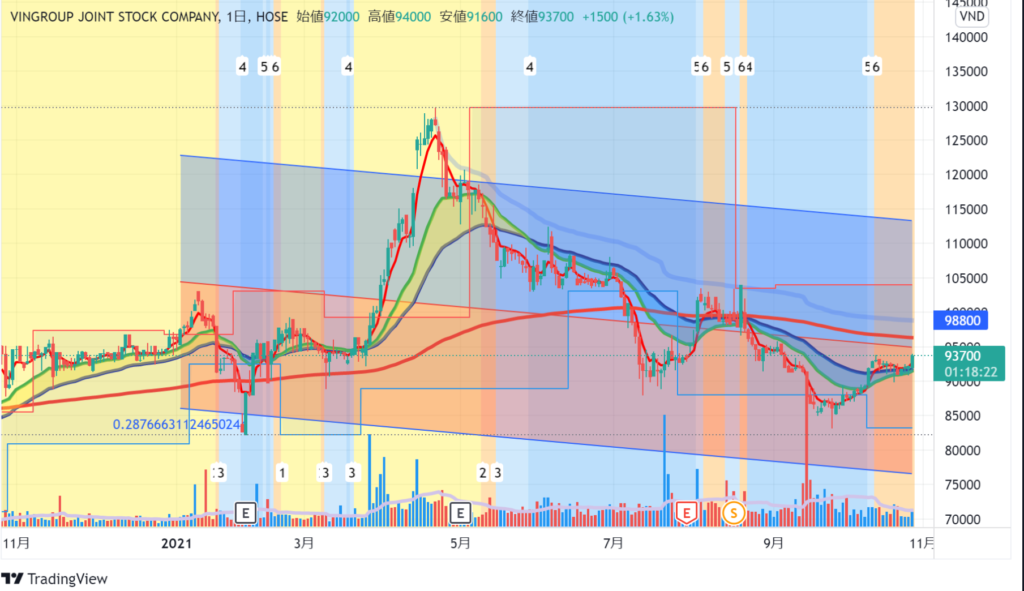
Task: Click the 01:18:22 bar countdown timer
Action: click(969, 372)
